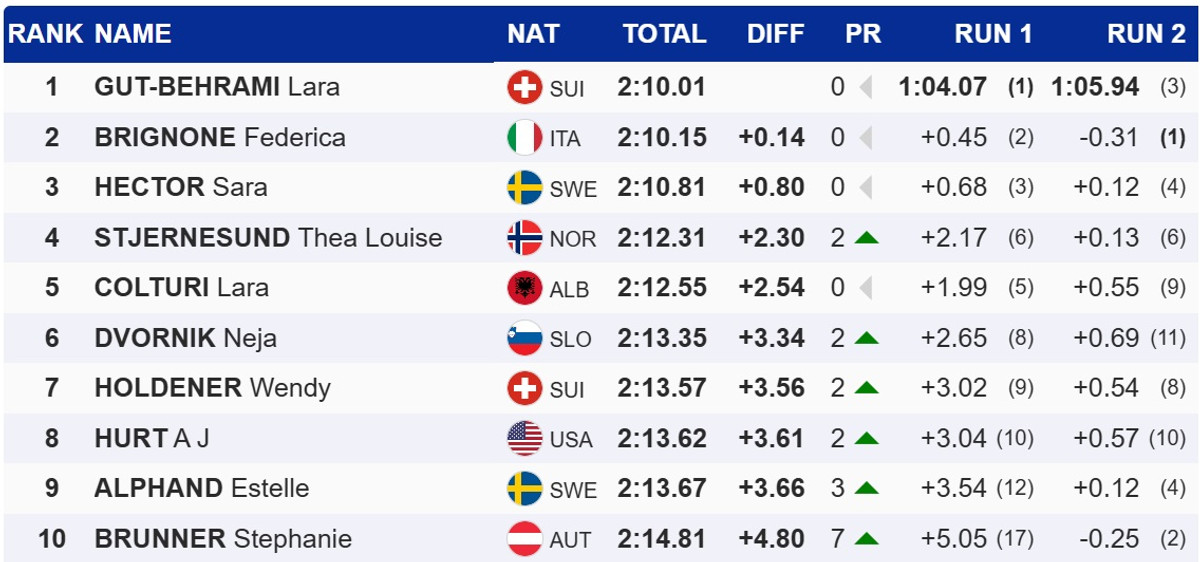The height and width of the screenshot is (562, 1200).
Task: Click the NAT column header
Action: click(533, 34)
